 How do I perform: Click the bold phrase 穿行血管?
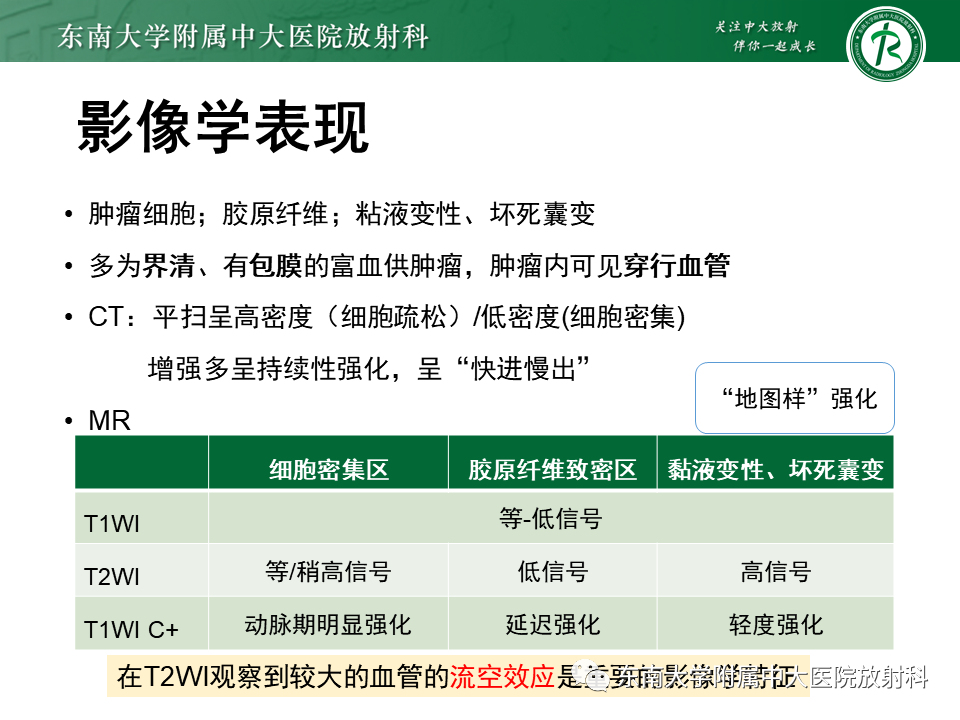pos(677,266)
